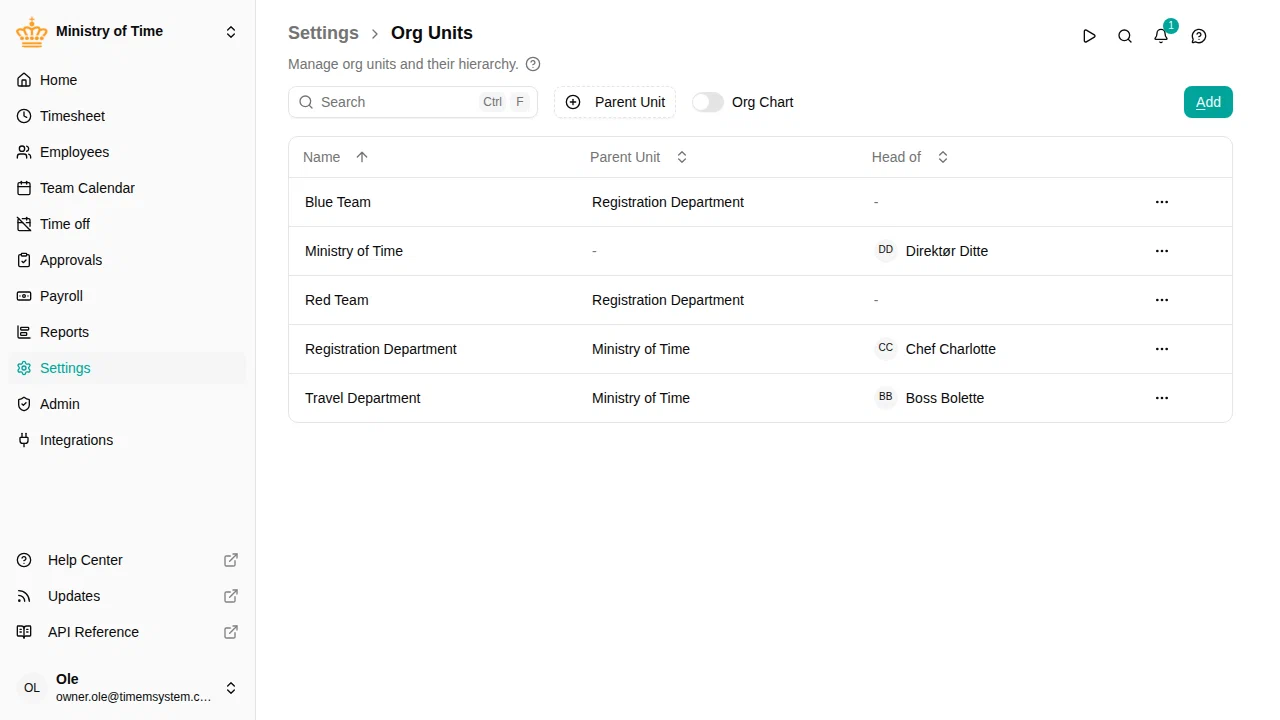Sort by the Name column header
This screenshot has height=720, width=1280.
(x=336, y=157)
